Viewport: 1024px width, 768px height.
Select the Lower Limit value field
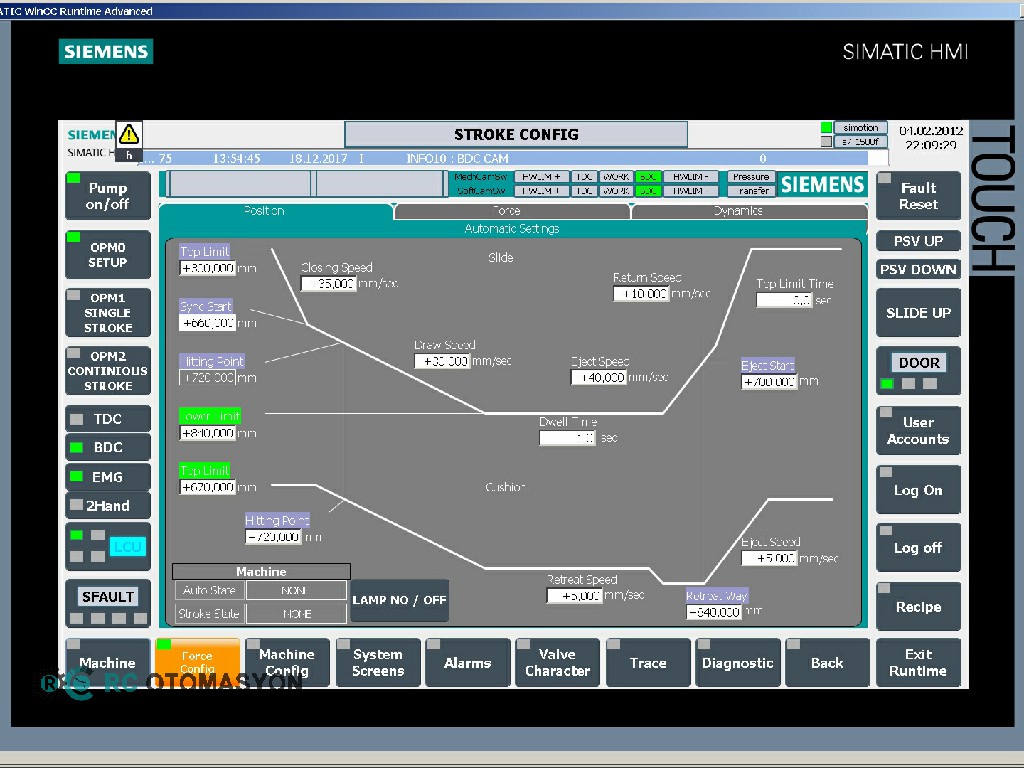point(207,433)
